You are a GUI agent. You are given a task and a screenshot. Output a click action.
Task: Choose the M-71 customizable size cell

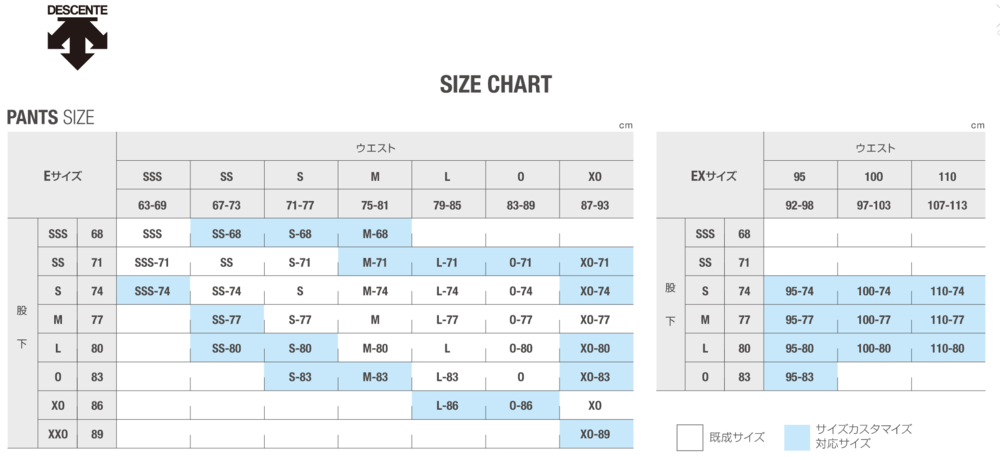click(x=374, y=262)
